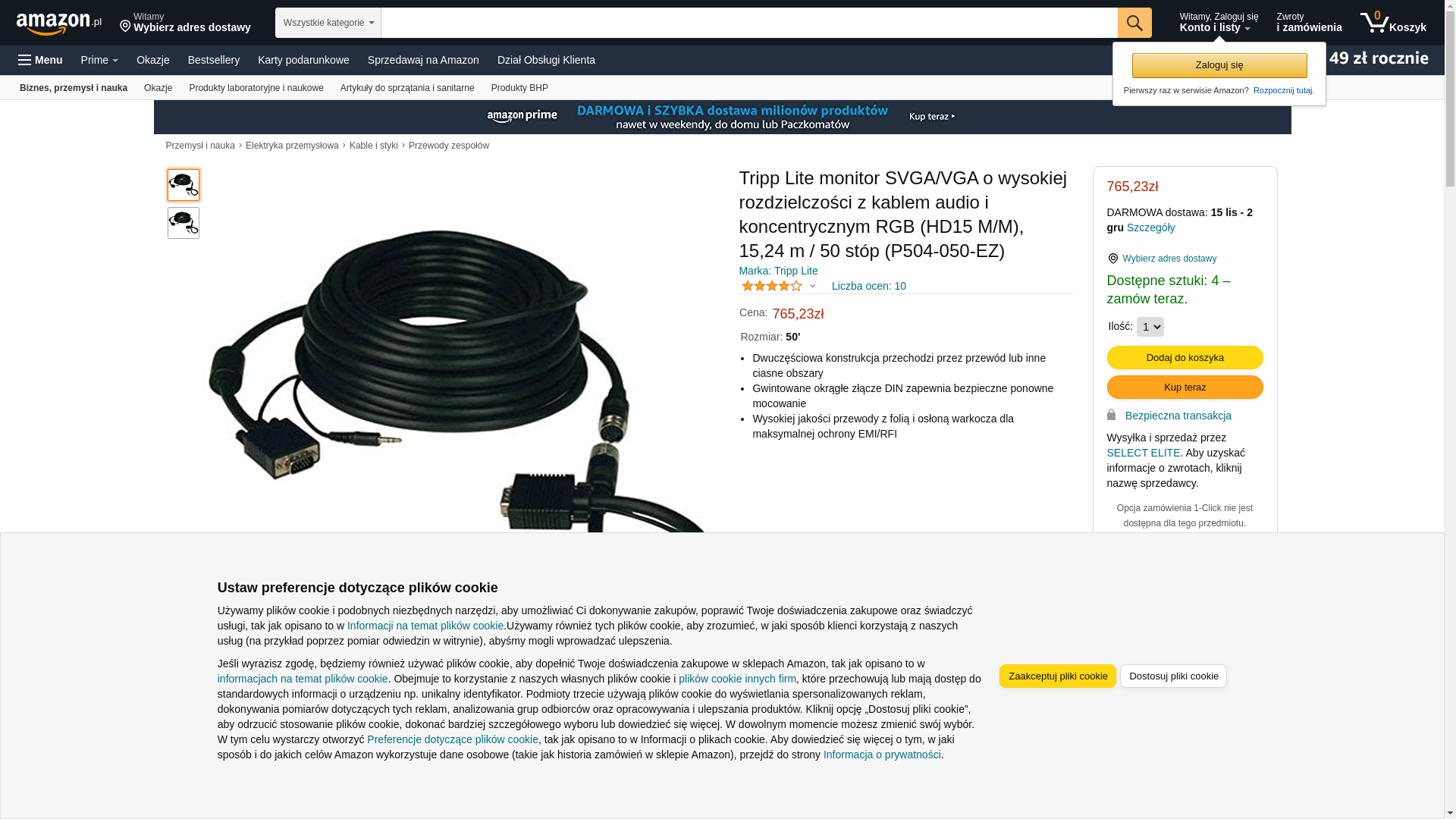Click the Amazon.pl logo

59,24
